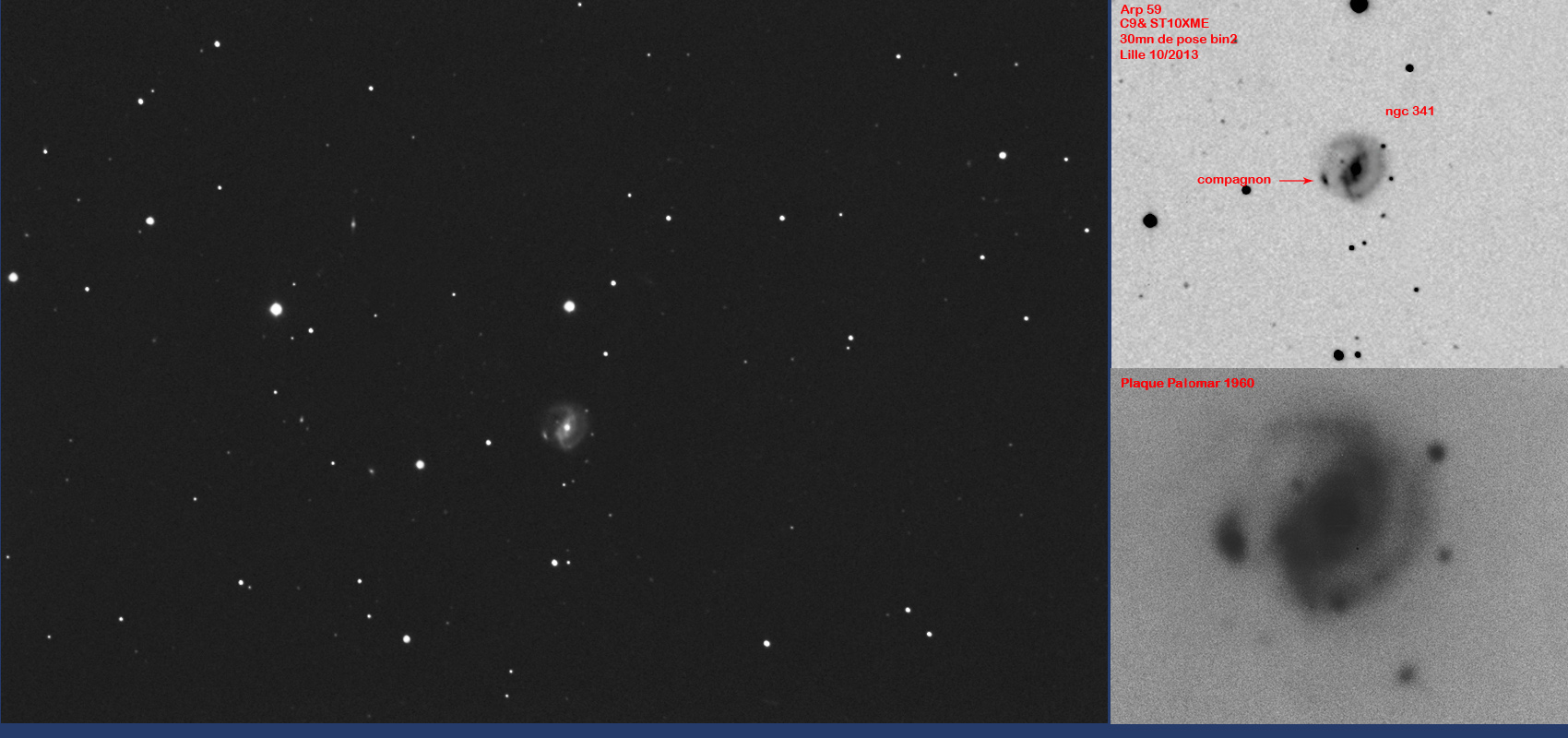Click the "compagnon" label
Viewport: 1568px width, 738px height.
[1234, 180]
